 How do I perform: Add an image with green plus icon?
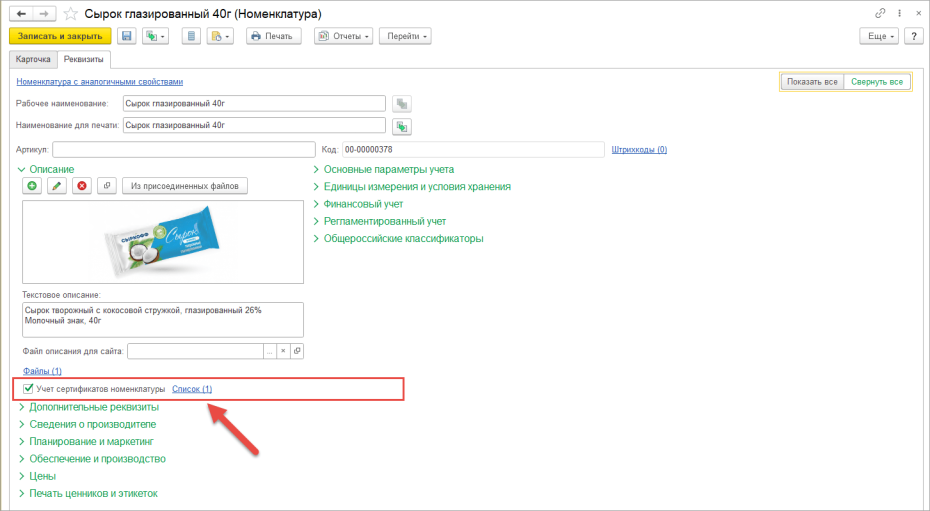(32, 186)
